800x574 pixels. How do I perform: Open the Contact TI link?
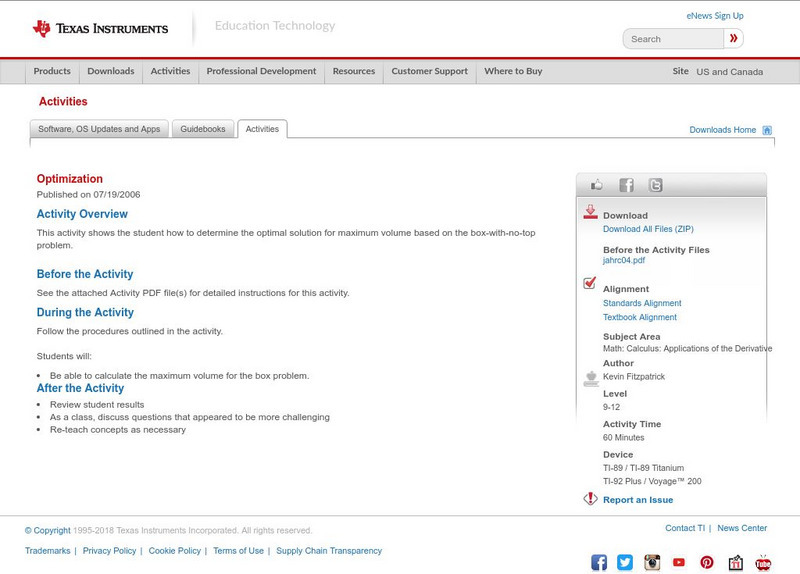[685, 528]
